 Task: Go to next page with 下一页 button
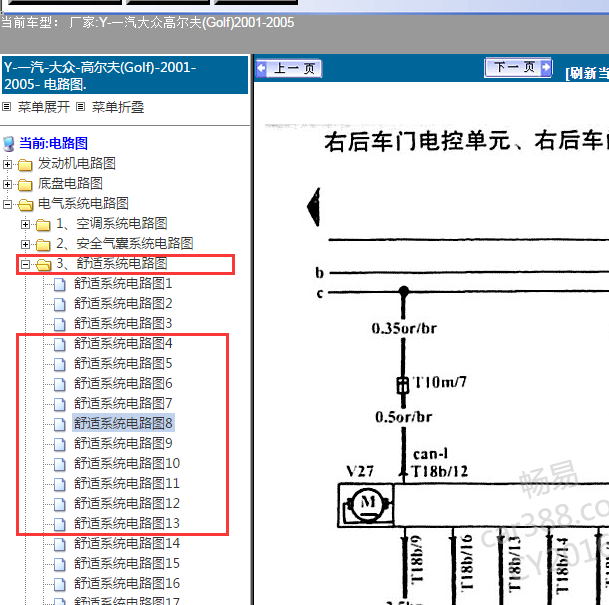518,68
